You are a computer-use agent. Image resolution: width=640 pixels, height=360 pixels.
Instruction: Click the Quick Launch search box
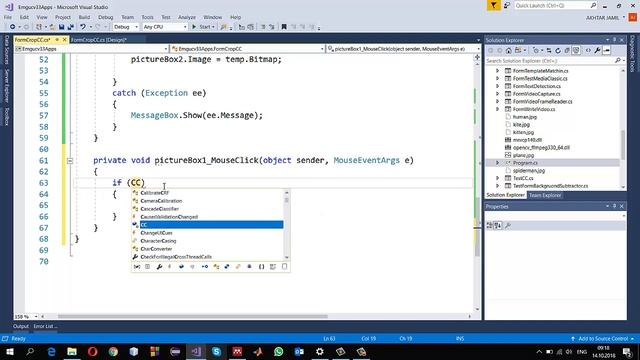555,5
